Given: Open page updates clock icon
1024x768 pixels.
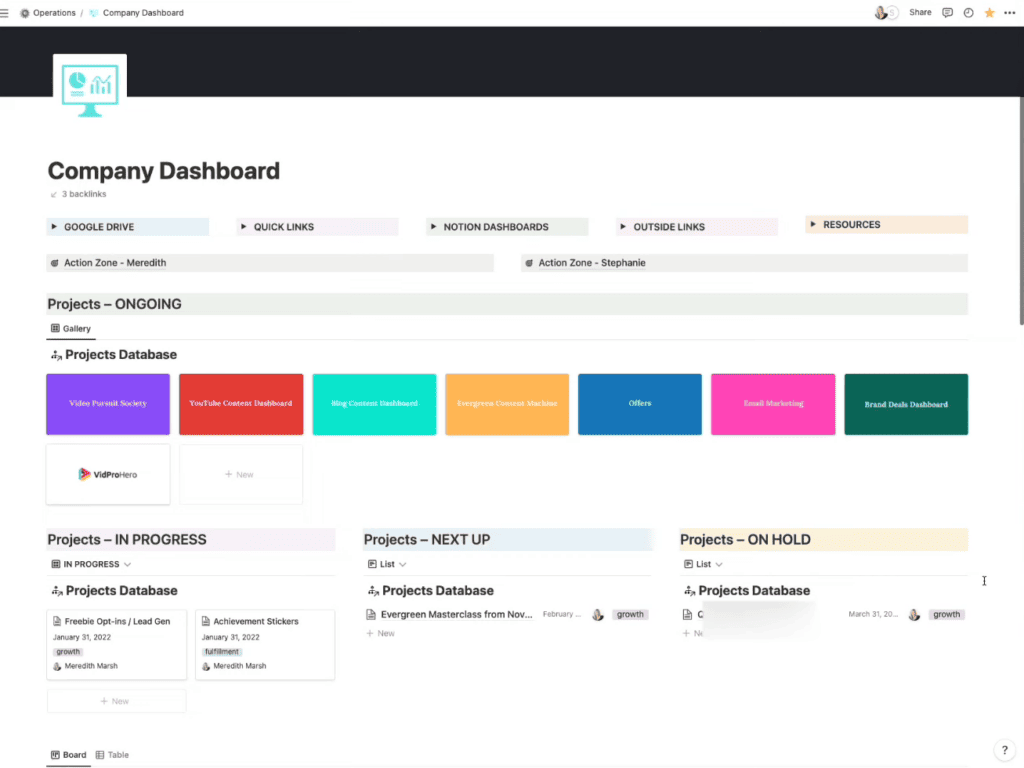Looking at the screenshot, I should tap(968, 12).
